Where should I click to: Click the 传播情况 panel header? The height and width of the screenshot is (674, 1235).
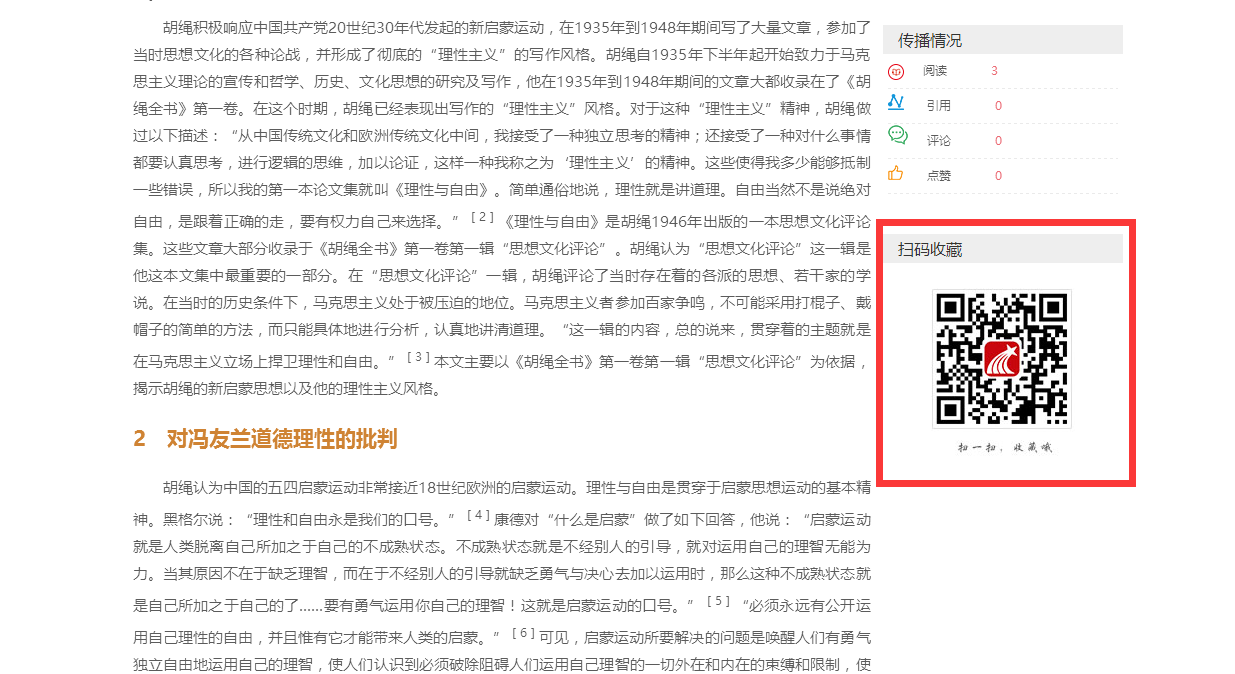click(930, 40)
